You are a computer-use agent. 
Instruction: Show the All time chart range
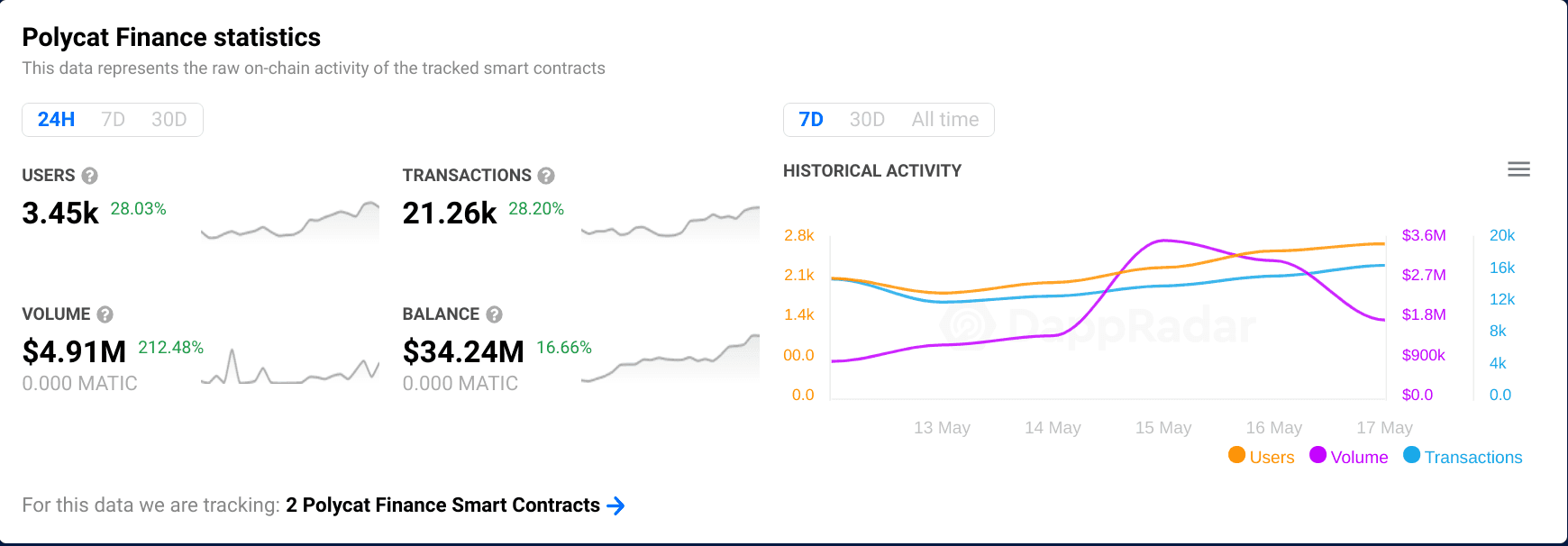click(x=945, y=120)
